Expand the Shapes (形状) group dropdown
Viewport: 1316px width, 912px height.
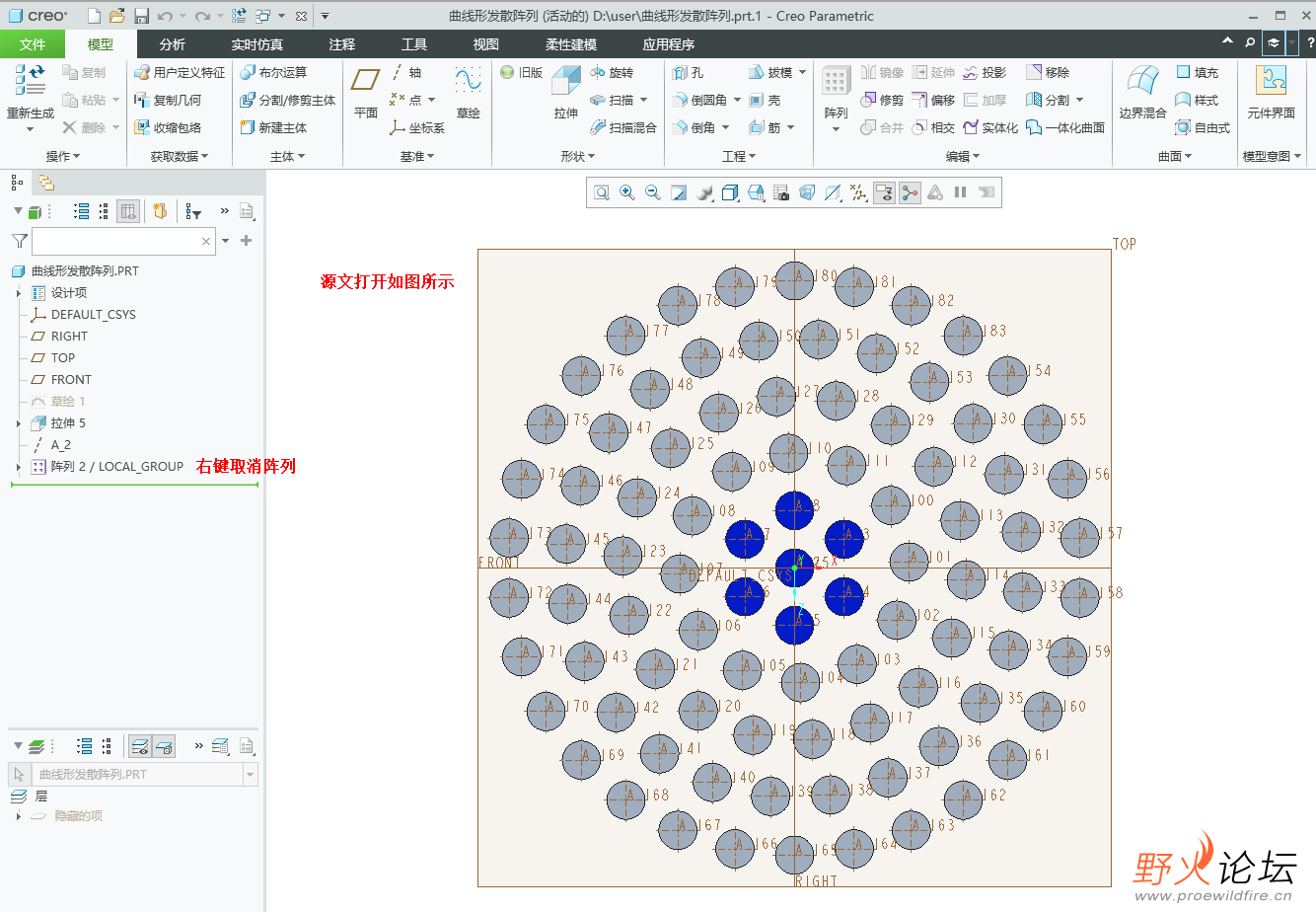coord(578,156)
